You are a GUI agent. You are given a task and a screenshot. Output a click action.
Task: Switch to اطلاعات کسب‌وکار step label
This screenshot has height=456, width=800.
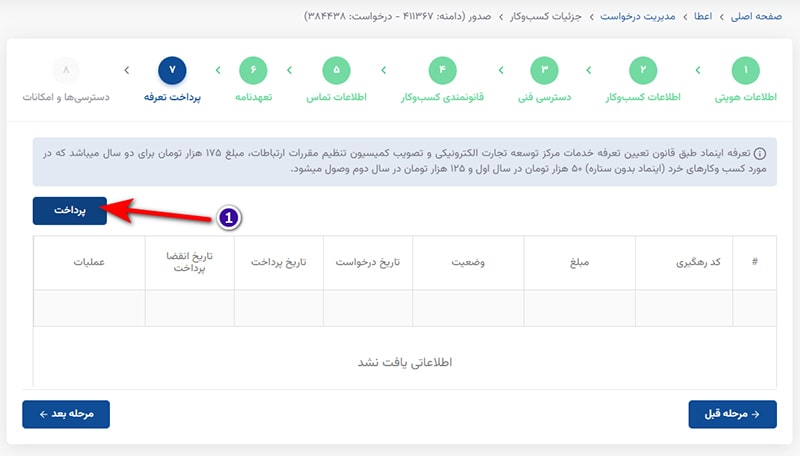(x=643, y=97)
